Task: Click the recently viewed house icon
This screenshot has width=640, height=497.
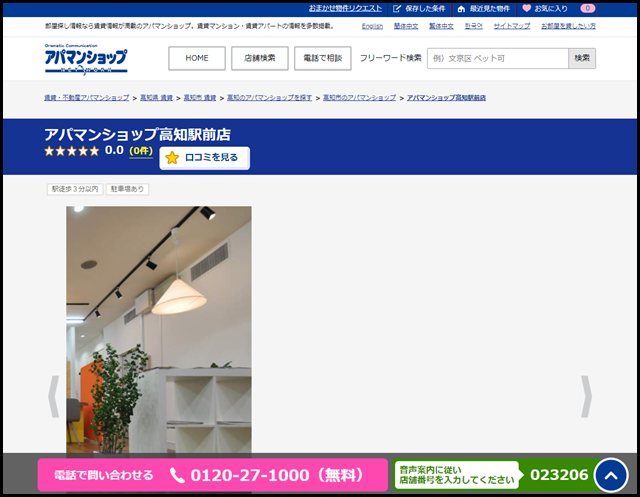Action: [x=461, y=9]
